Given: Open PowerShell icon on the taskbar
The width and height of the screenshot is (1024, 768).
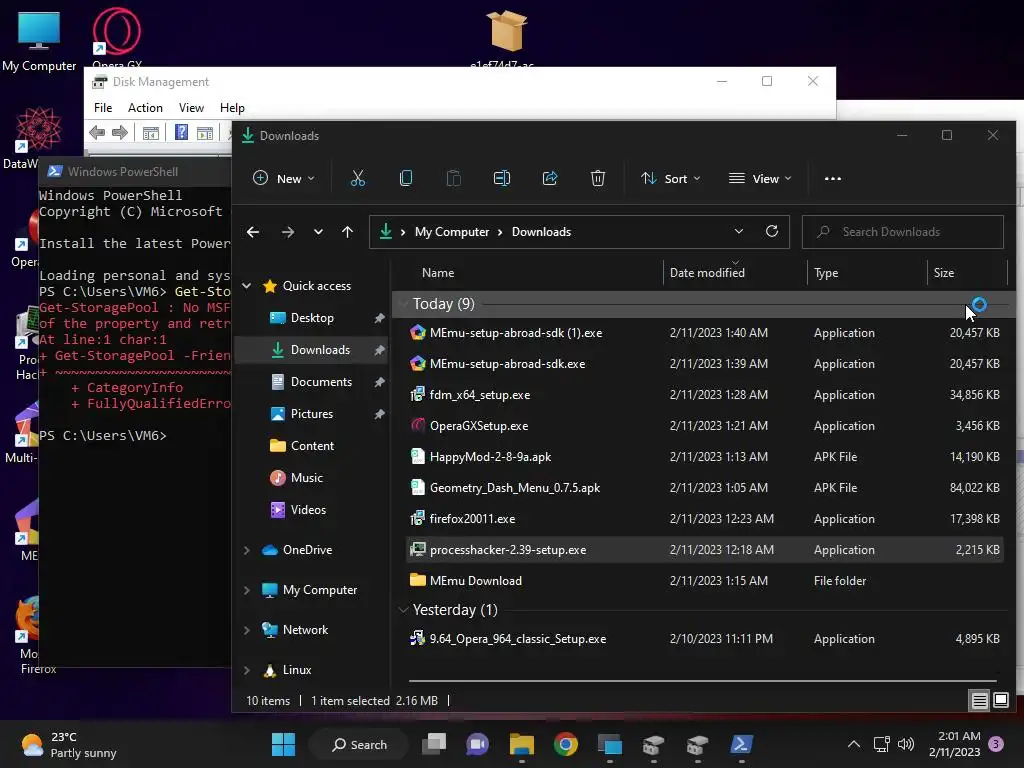Looking at the screenshot, I should coord(742,744).
